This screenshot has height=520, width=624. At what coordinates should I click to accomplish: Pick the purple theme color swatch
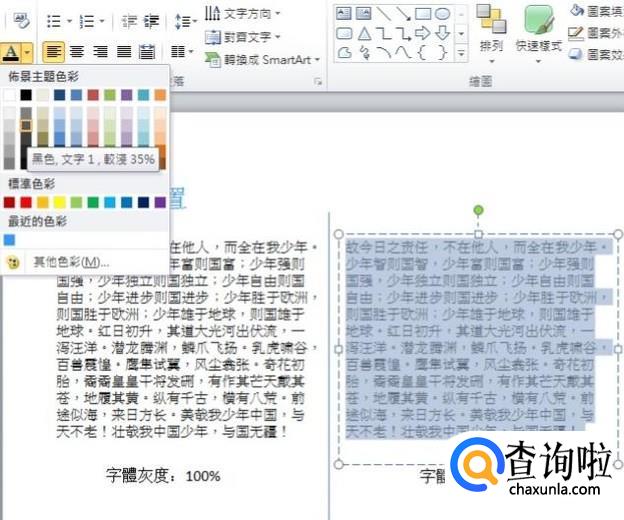tap(127, 95)
